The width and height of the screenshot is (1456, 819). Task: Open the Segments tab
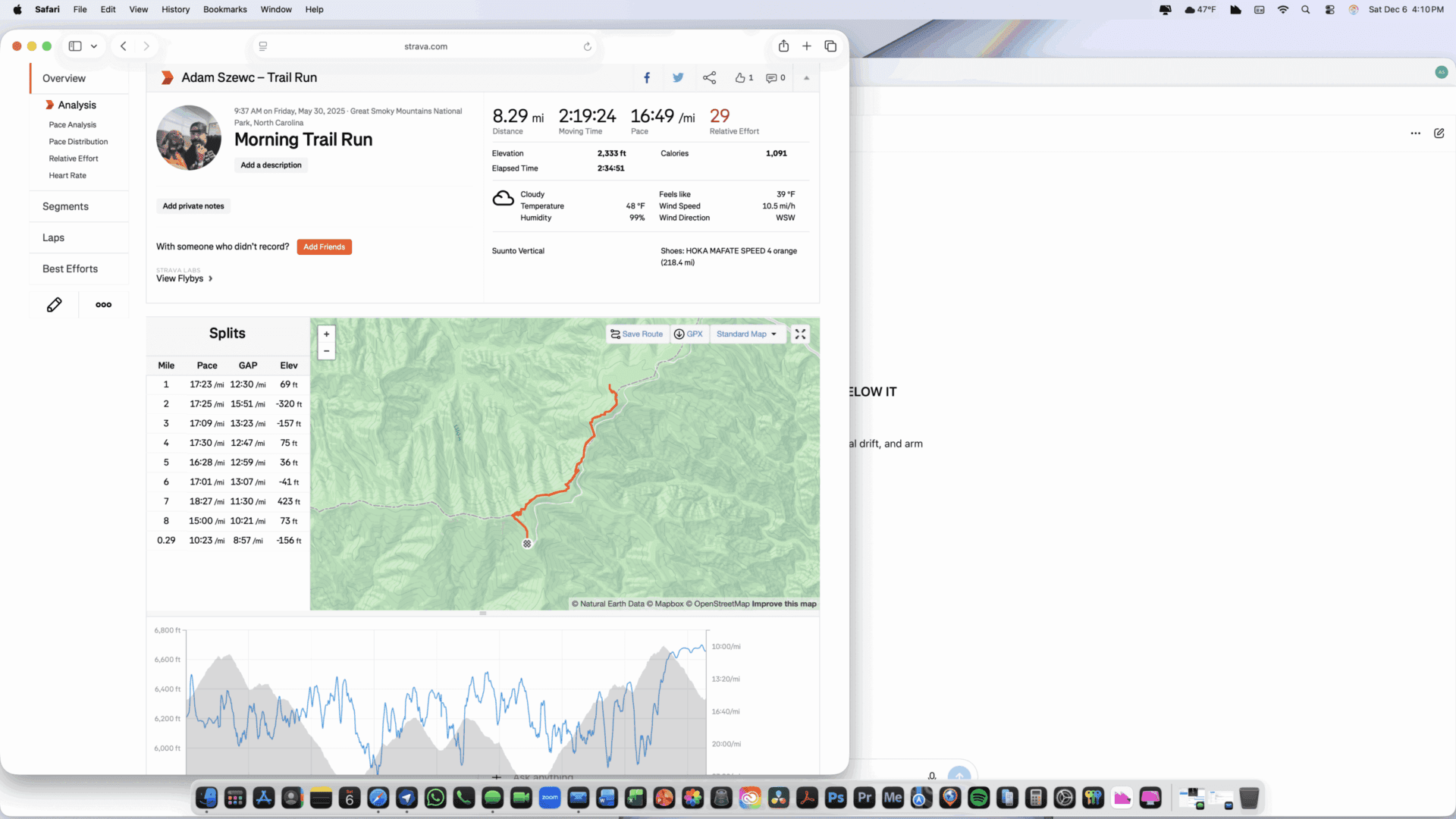pyautogui.click(x=65, y=206)
